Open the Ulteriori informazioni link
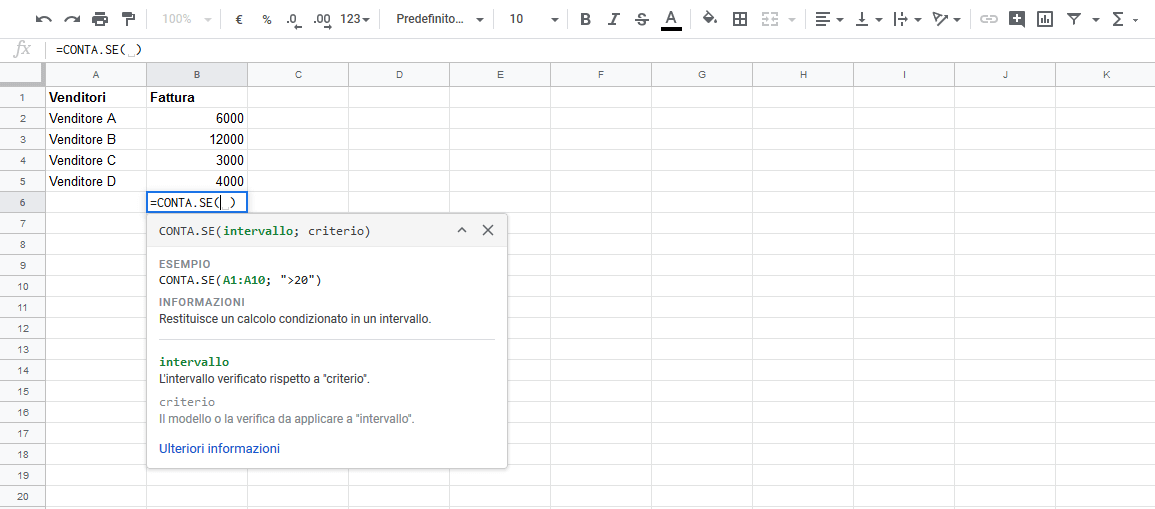The width and height of the screenshot is (1155, 509). click(220, 449)
